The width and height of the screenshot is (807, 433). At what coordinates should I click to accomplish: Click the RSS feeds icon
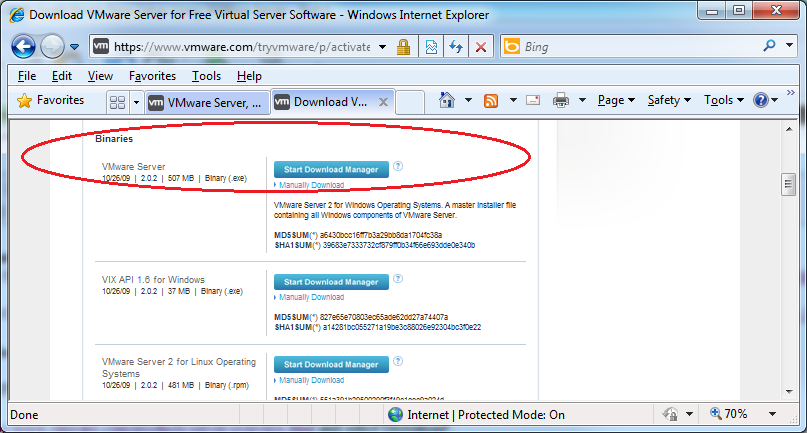coord(491,101)
